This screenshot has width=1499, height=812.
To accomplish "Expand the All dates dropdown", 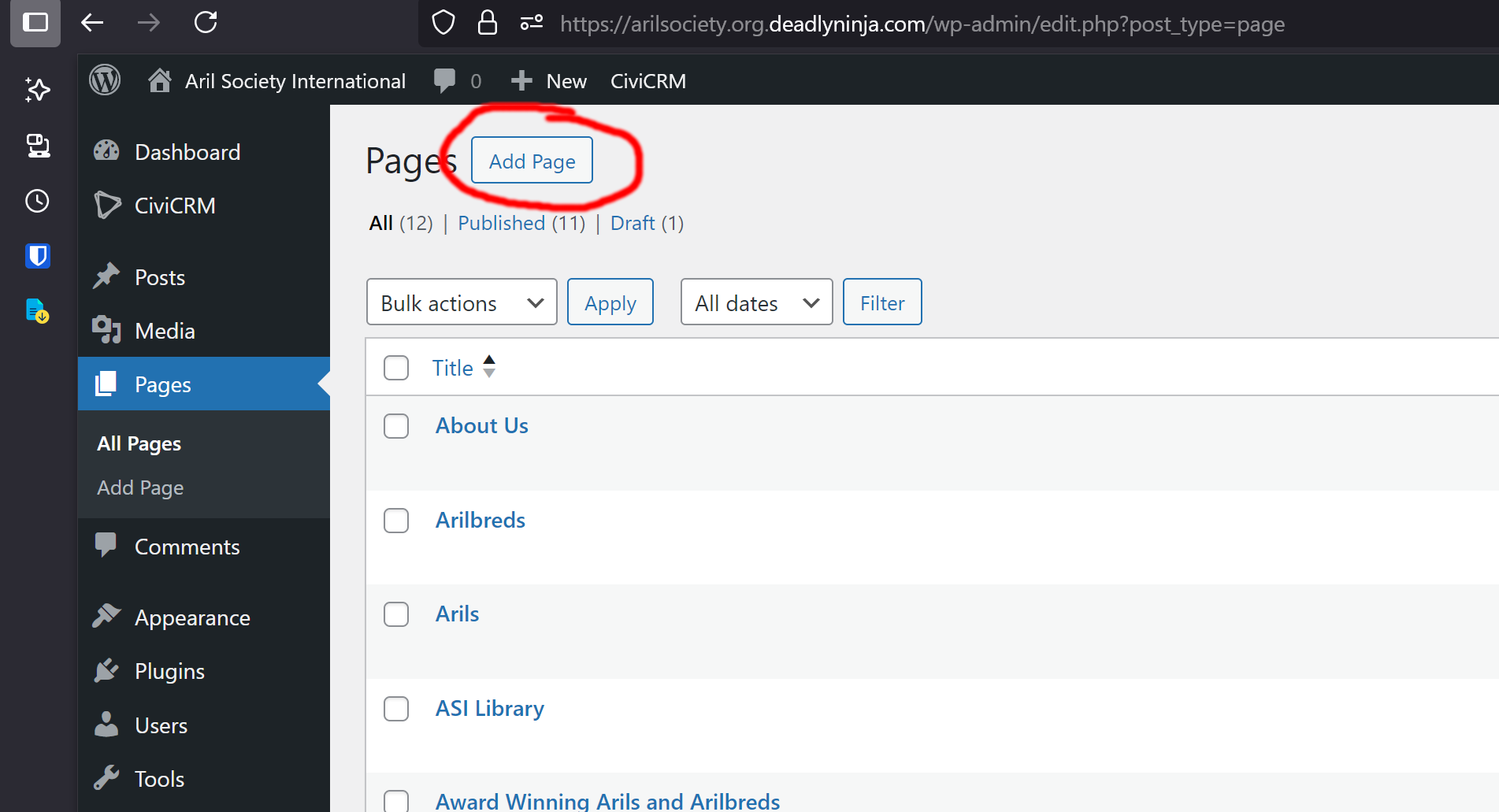I will tap(755, 302).
